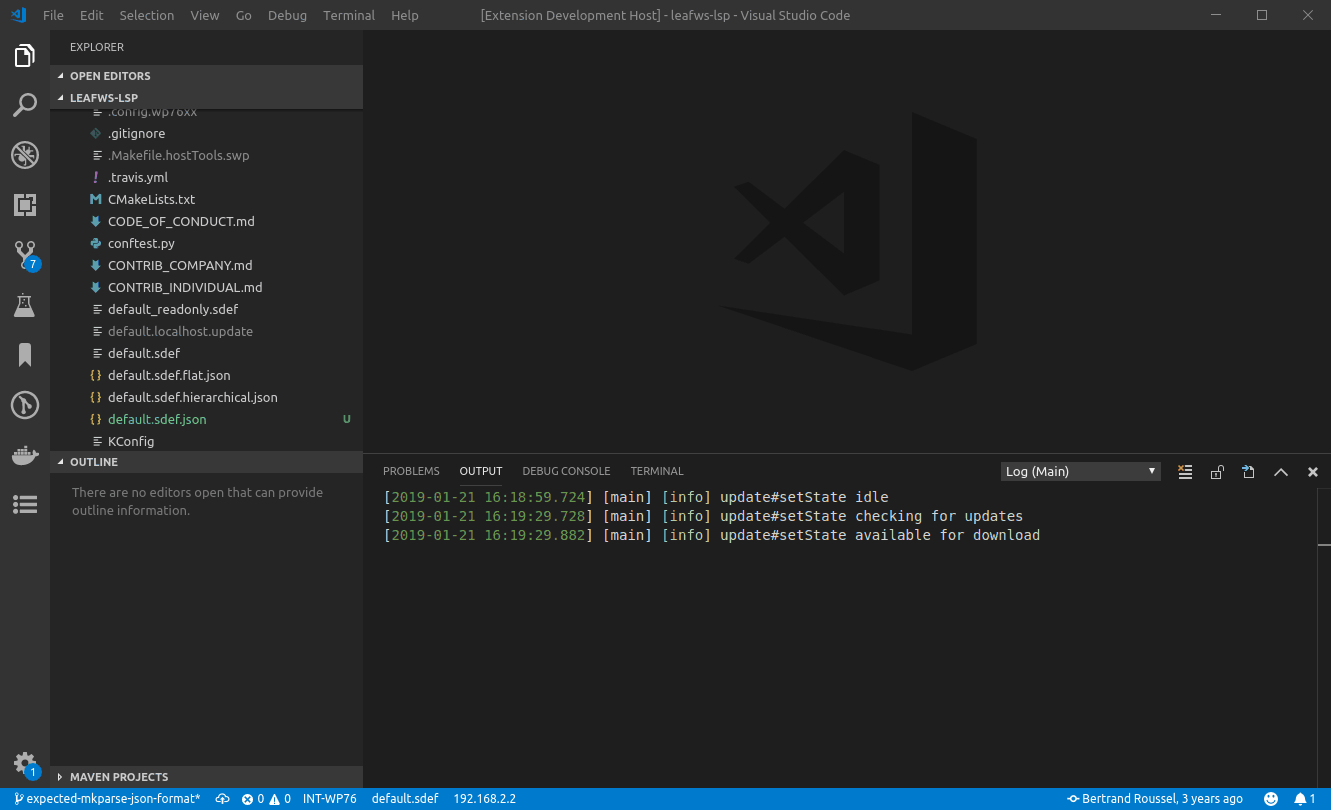
Task: Open the Selection menu
Action: click(146, 15)
